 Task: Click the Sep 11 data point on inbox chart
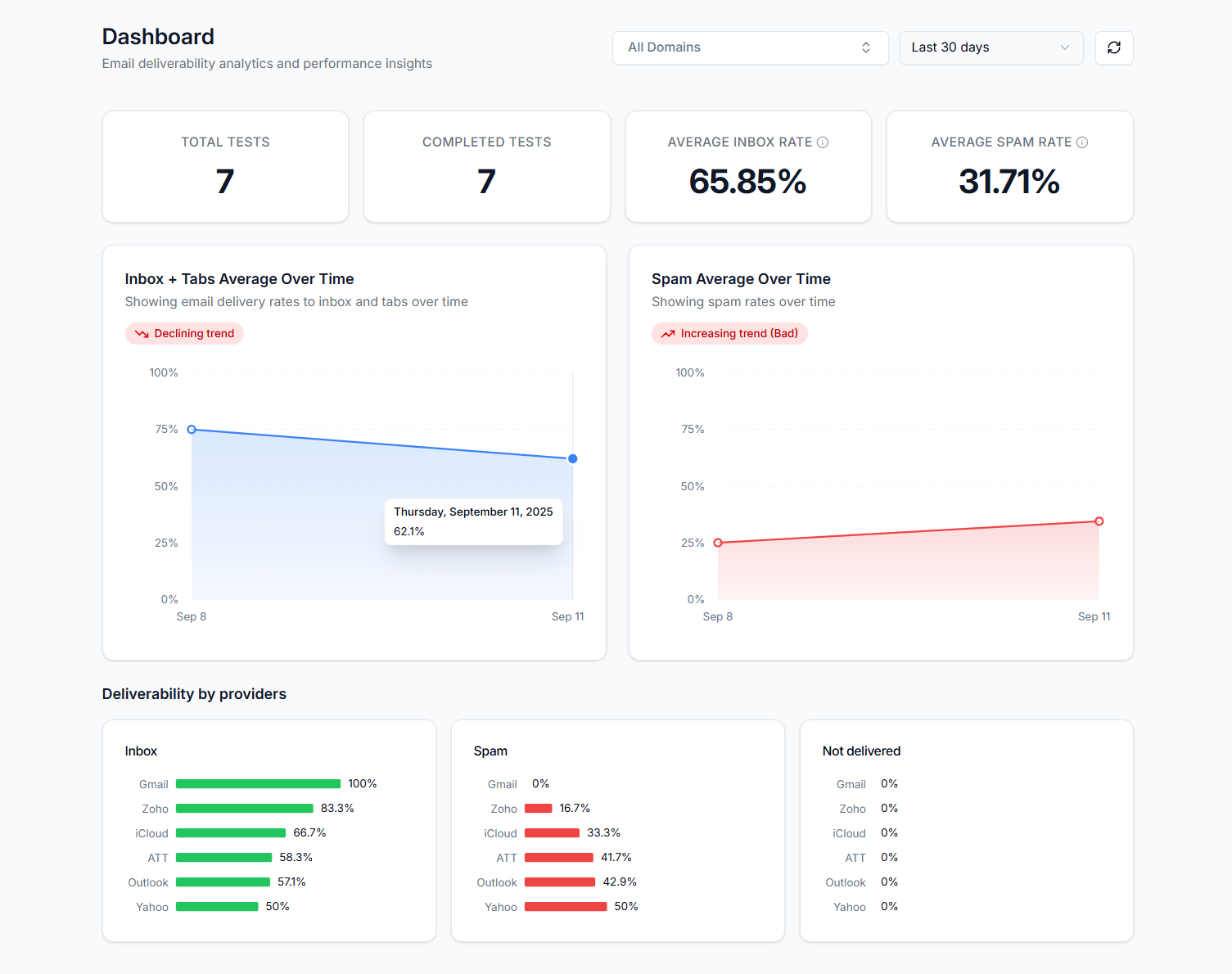point(572,458)
